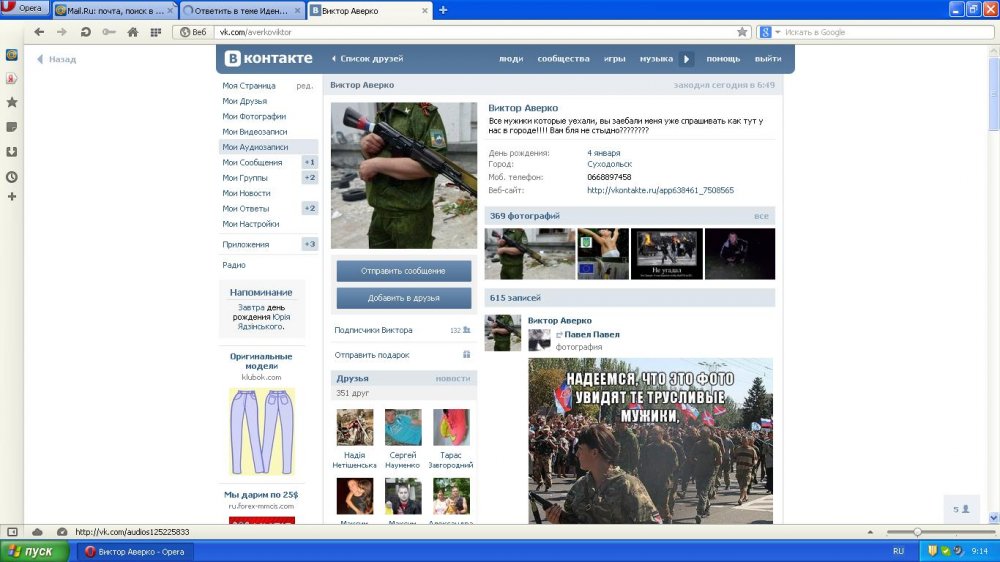This screenshot has height=562, width=1000.
Task: Switch to the Mail.Ru tab
Action: coord(114,11)
